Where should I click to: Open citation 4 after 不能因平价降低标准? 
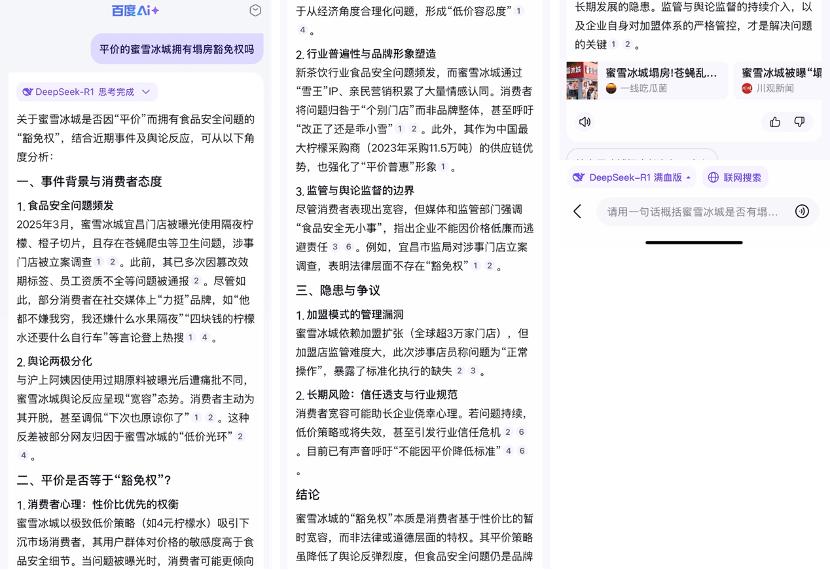click(x=508, y=451)
